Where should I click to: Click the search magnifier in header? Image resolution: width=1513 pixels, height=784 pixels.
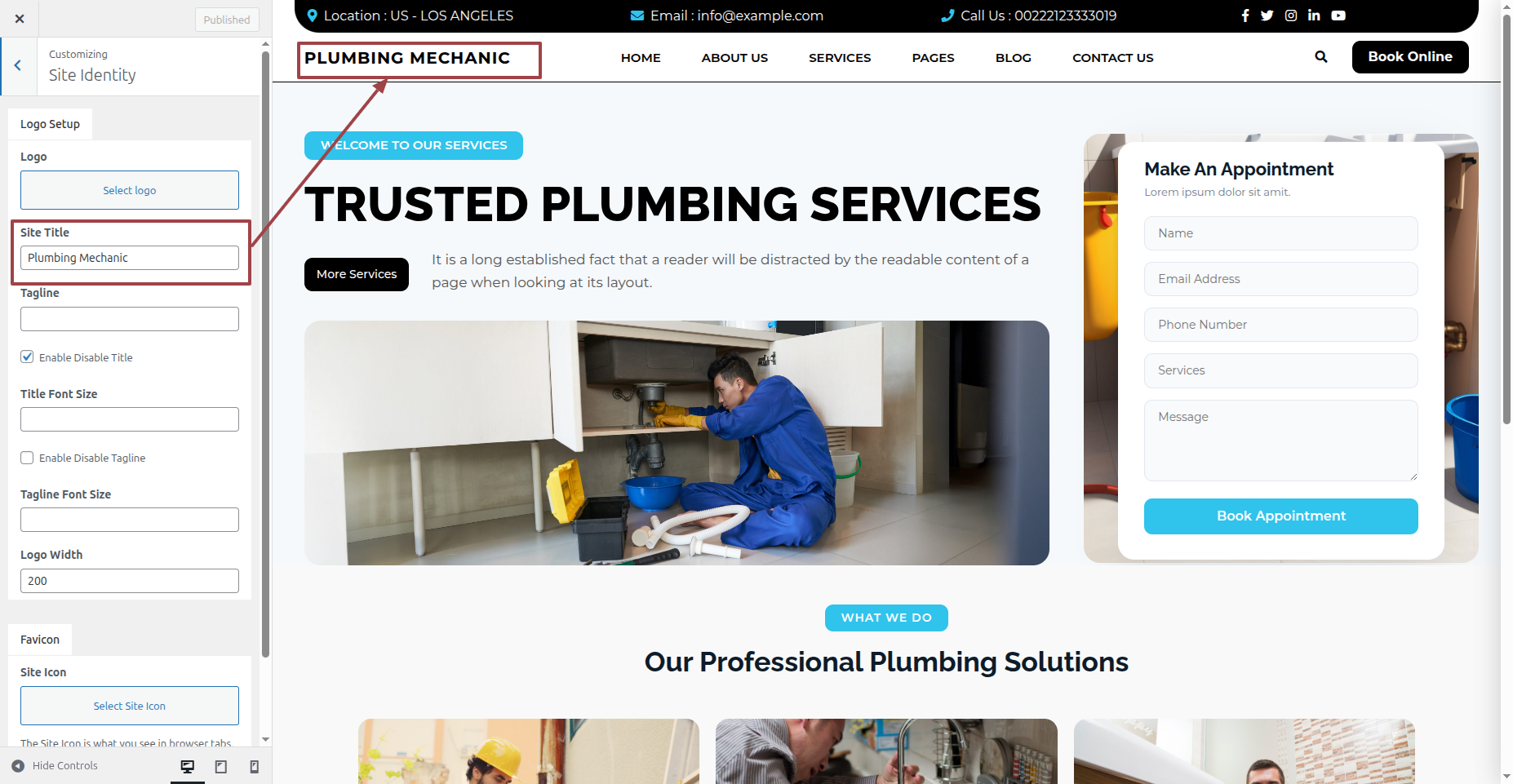pos(1321,57)
